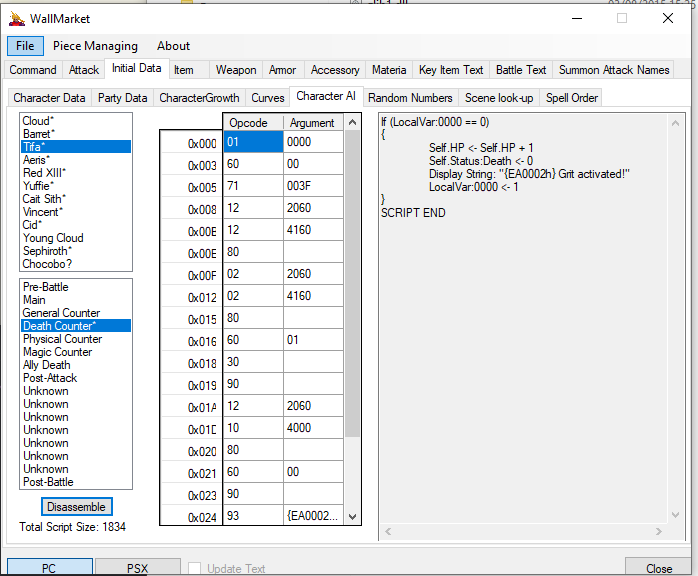The height and width of the screenshot is (576, 698).
Task: Switch to the Weapon tab
Action: [x=236, y=70]
